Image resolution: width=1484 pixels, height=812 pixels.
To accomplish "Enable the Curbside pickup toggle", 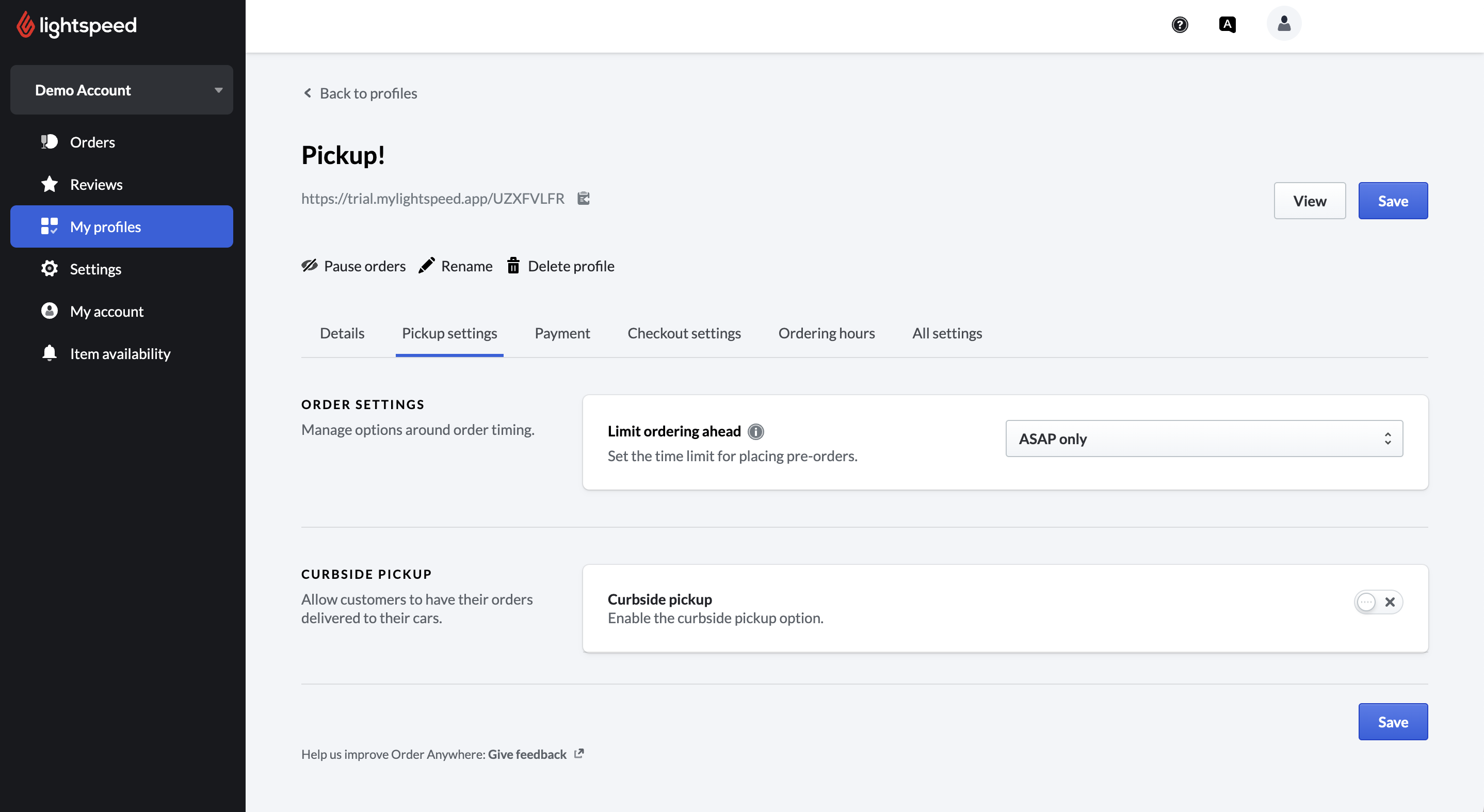I will 1378,602.
